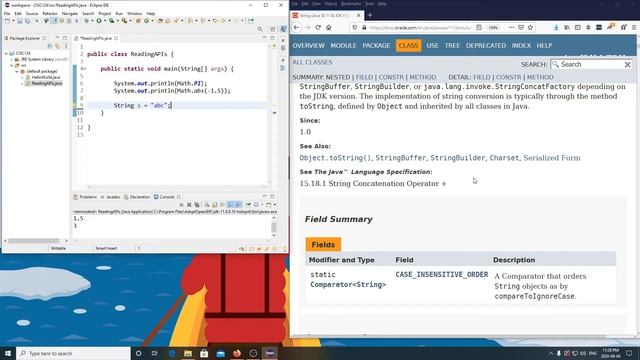Click ALL CLASSES link
640x360 pixels.
(312, 62)
